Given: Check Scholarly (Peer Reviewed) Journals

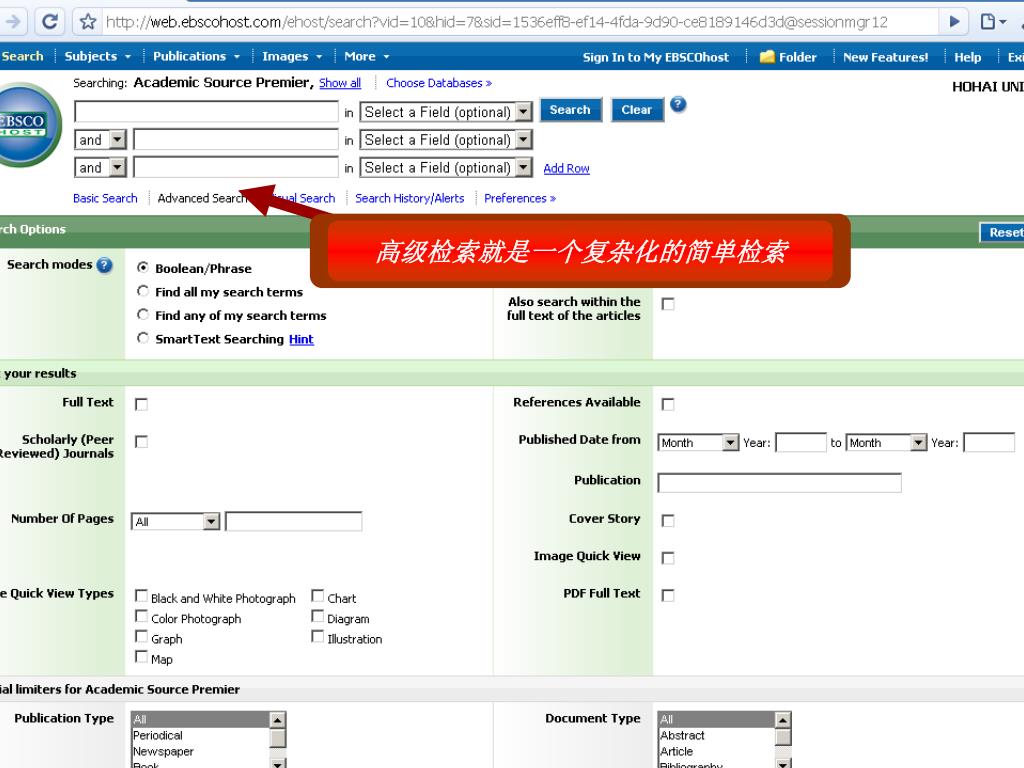Looking at the screenshot, I should coord(141,442).
